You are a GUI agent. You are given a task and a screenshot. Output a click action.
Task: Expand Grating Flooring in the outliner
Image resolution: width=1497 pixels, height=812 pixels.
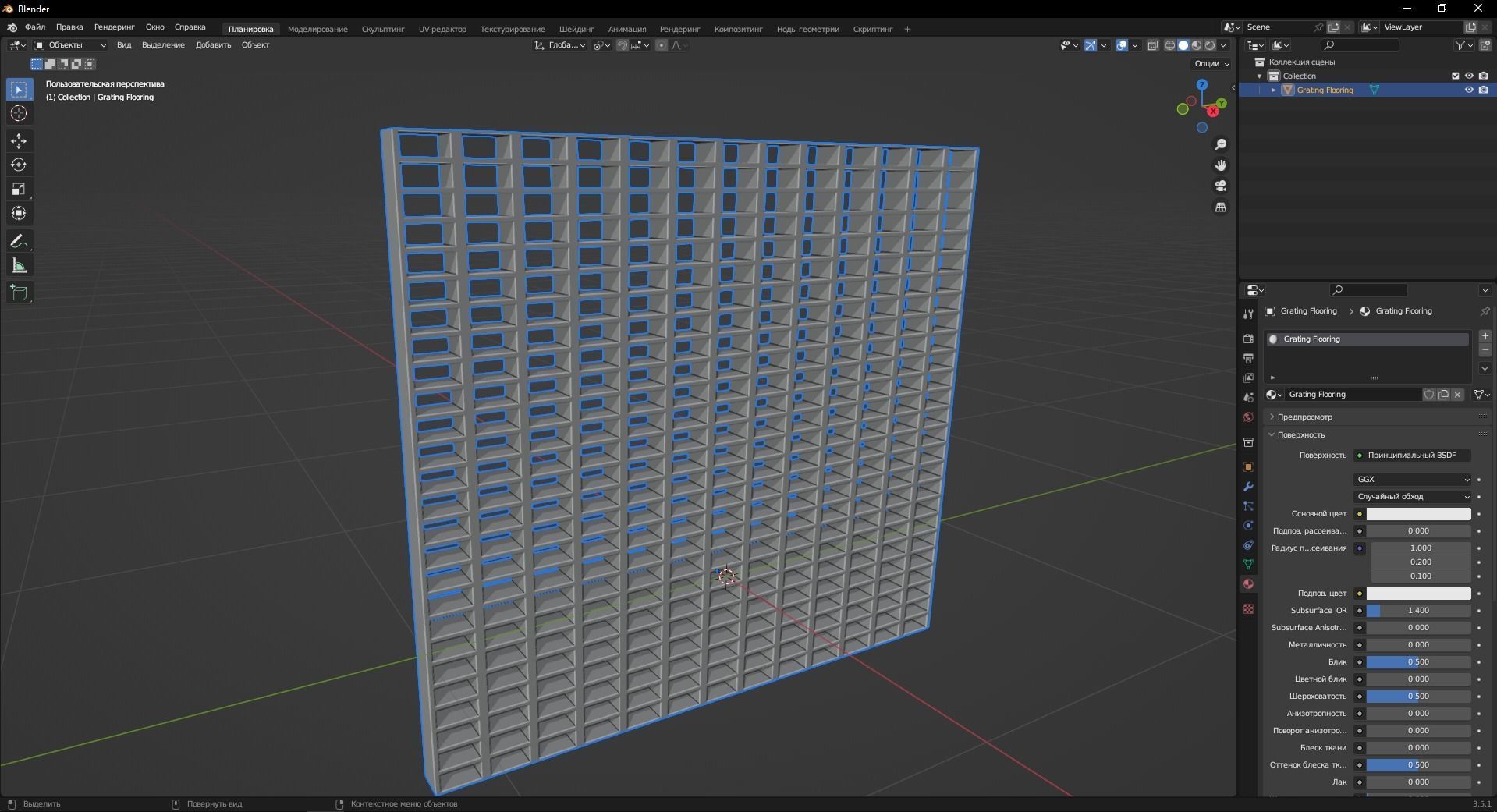coord(1273,90)
